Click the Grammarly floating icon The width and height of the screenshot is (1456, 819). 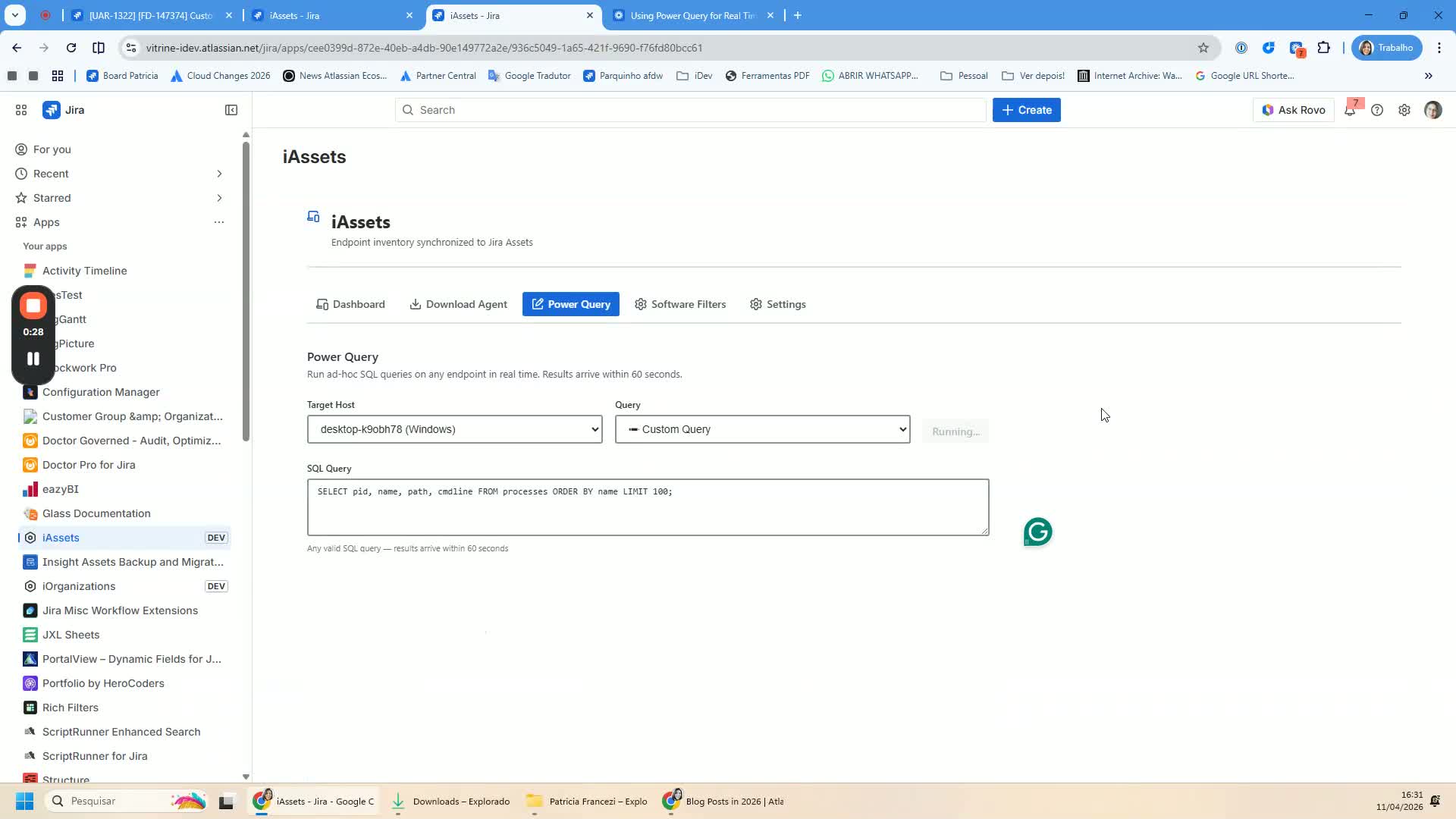point(1038,532)
